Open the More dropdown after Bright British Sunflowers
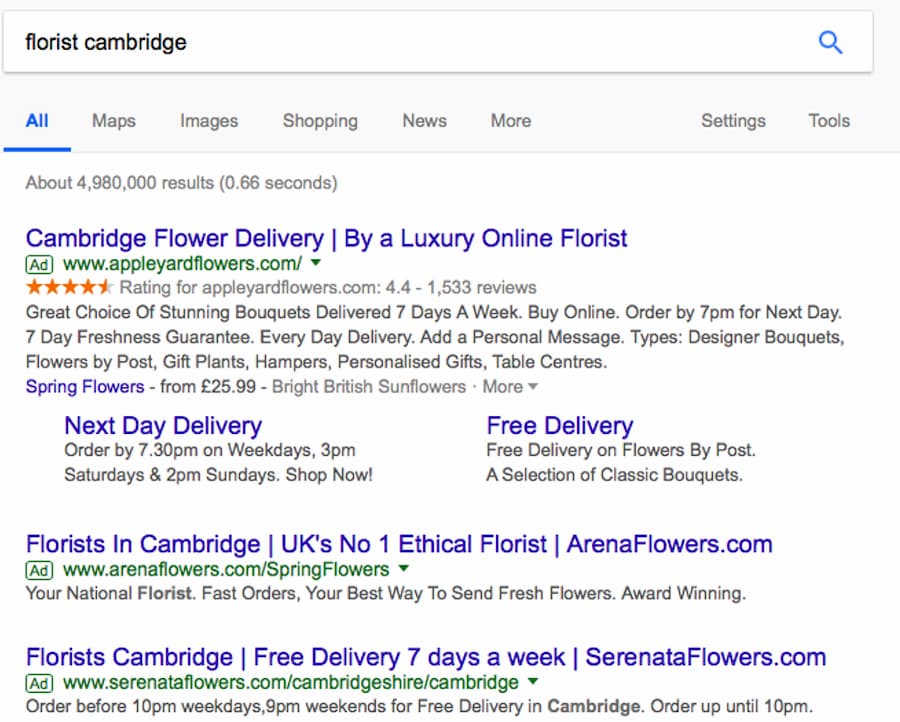The height and width of the screenshot is (722, 900). point(510,386)
